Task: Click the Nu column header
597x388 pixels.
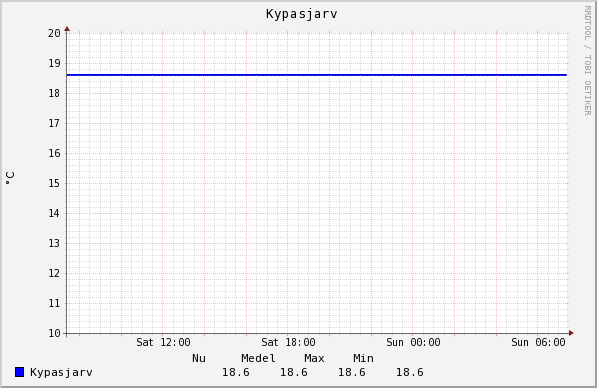Action: pos(199,358)
